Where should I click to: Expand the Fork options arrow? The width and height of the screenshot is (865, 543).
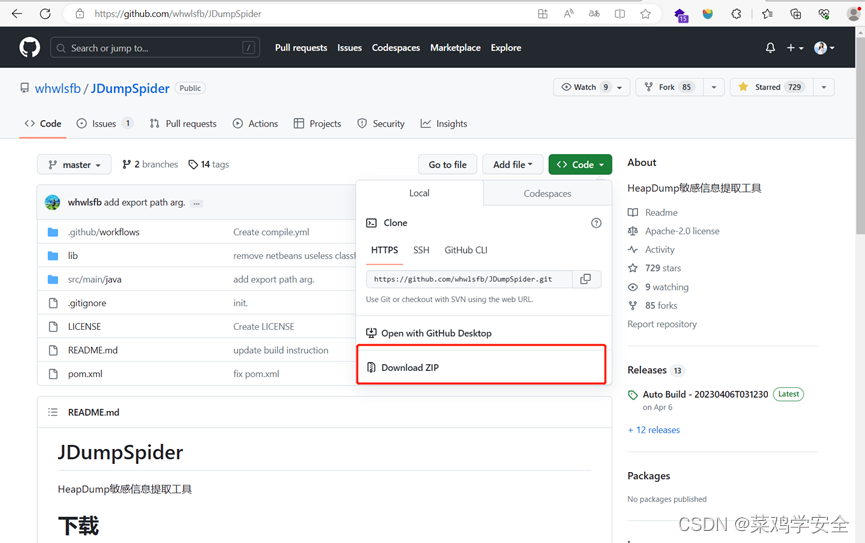coord(714,87)
